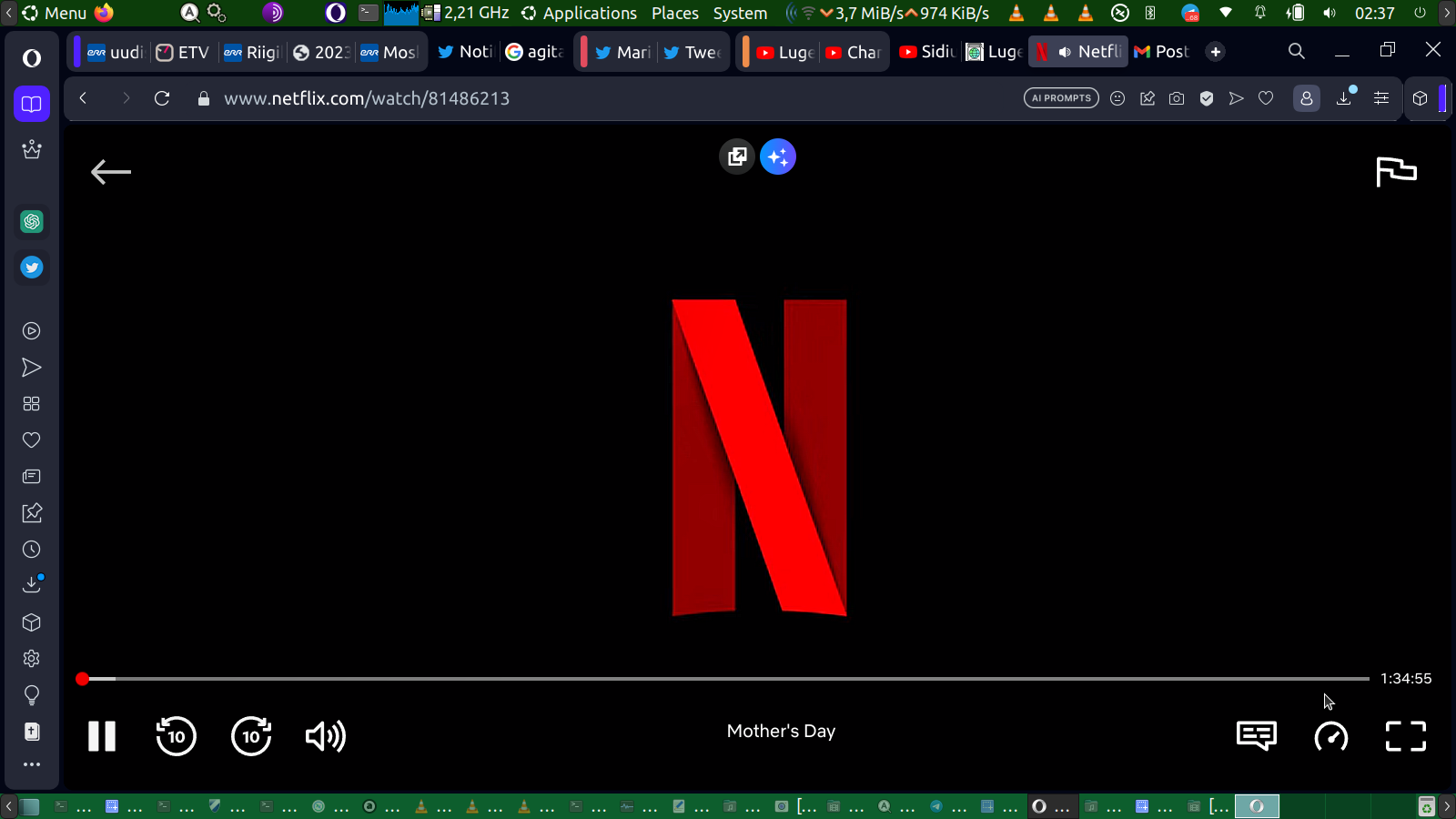Click the remaining time 1:34:55
1456x819 pixels.
tap(1406, 679)
